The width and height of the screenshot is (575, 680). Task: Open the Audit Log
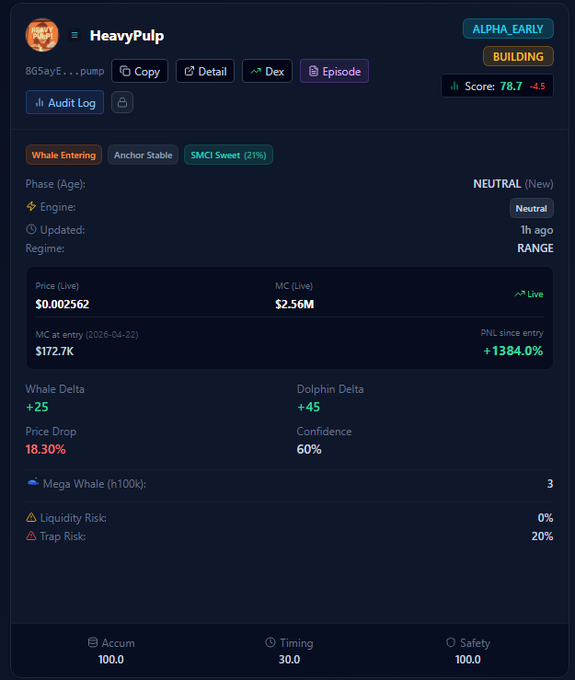pos(65,102)
